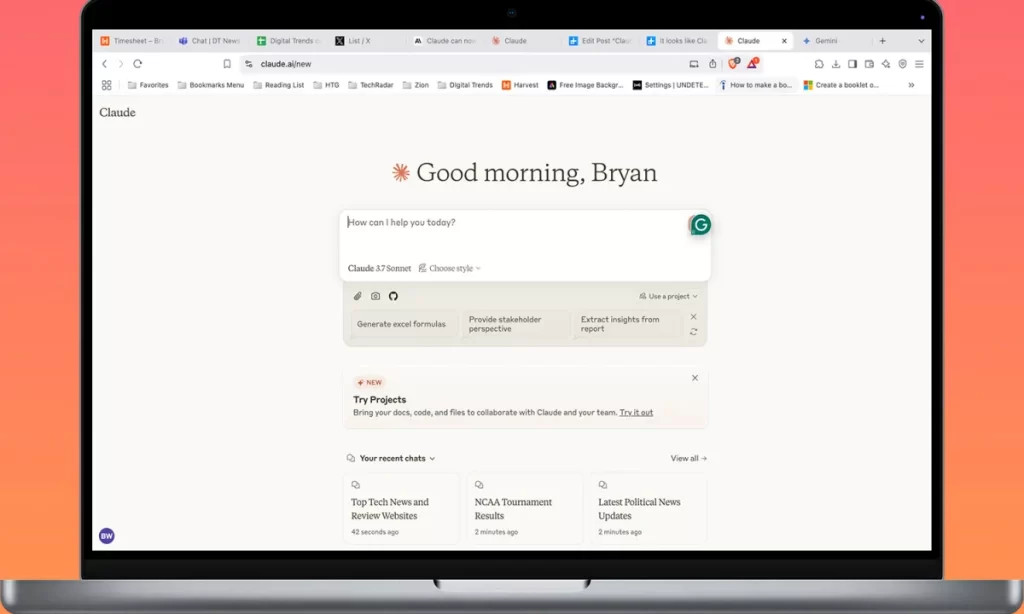Expand the Use a project dropdown
Viewport: 1024px width, 614px height.
pos(668,296)
